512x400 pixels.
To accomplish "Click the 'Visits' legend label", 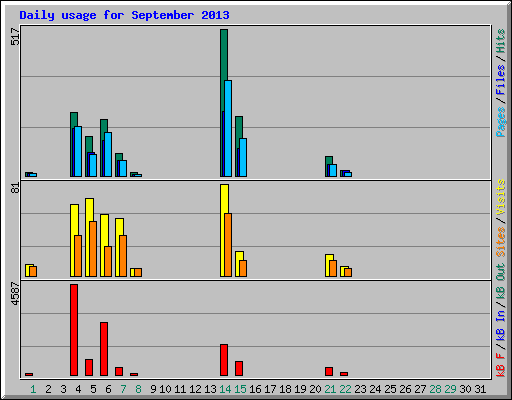I will tap(500, 197).
